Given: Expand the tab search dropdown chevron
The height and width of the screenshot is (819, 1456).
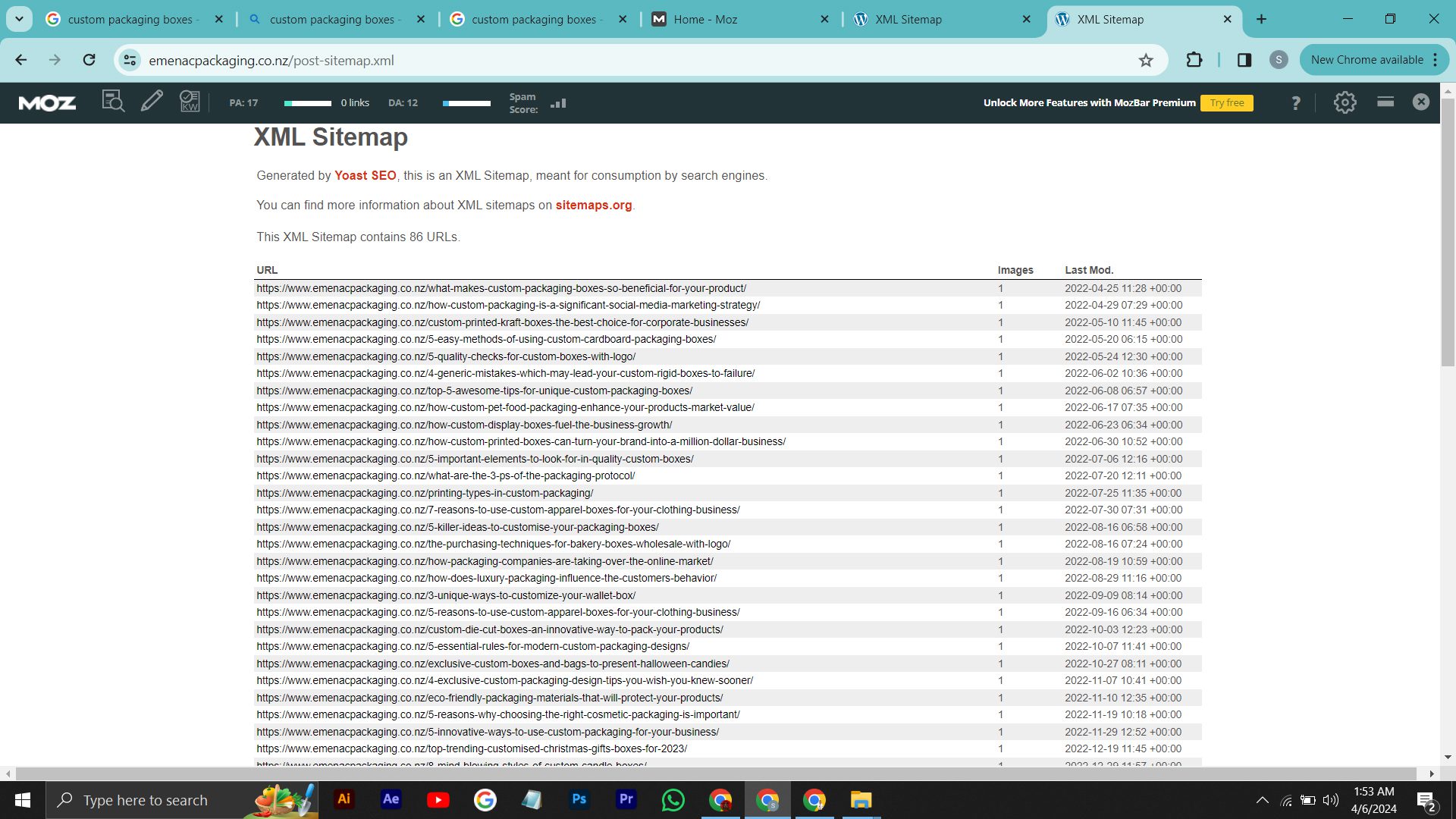Looking at the screenshot, I should [x=19, y=19].
